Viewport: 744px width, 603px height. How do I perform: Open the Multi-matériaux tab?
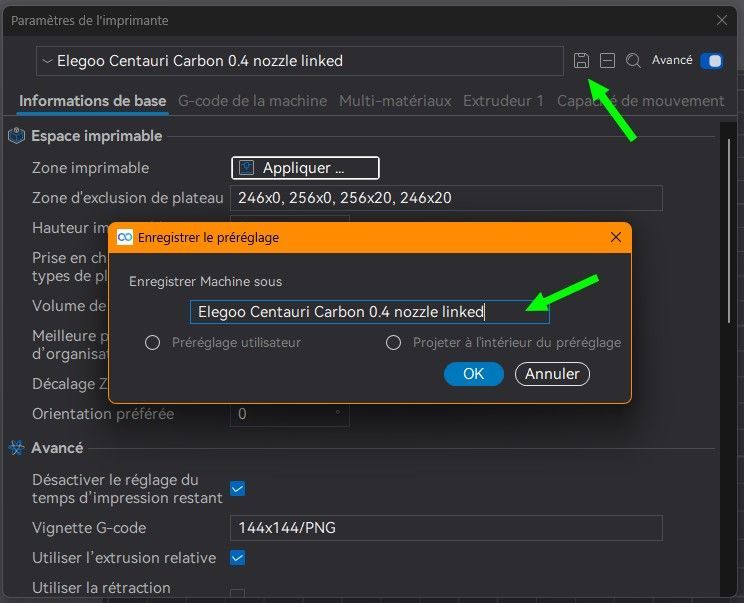pos(395,101)
